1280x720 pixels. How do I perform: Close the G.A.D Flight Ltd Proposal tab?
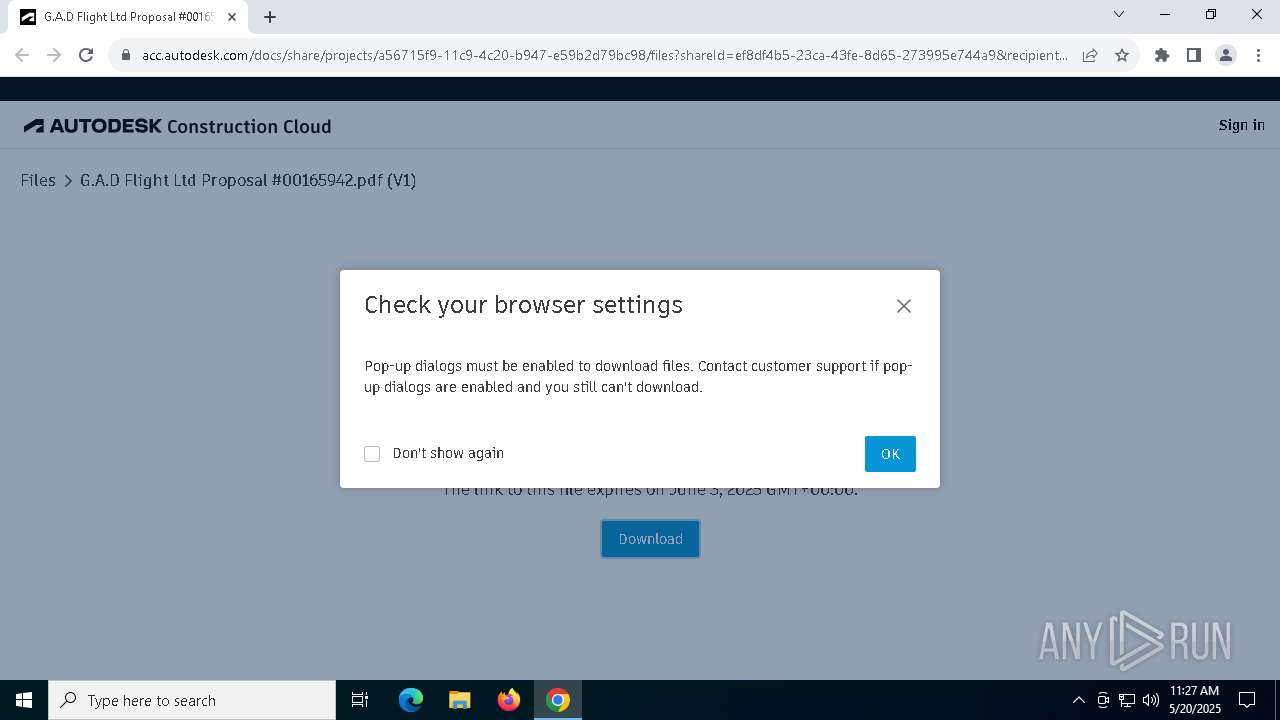pyautogui.click(x=232, y=17)
